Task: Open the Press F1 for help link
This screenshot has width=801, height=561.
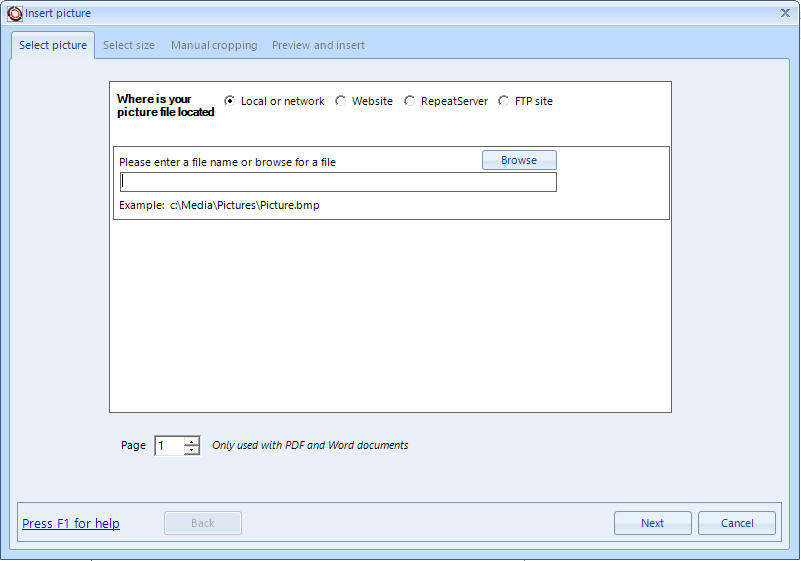Action: (71, 524)
